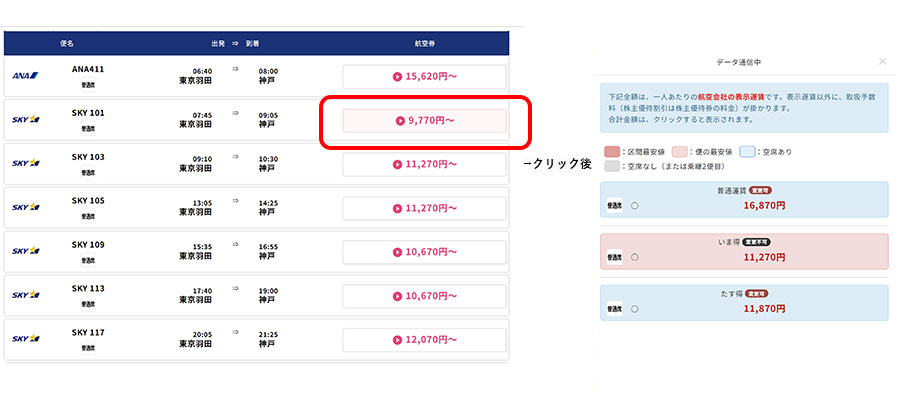Click the Skymark logo in the SKY 105 row

click(x=25, y=207)
